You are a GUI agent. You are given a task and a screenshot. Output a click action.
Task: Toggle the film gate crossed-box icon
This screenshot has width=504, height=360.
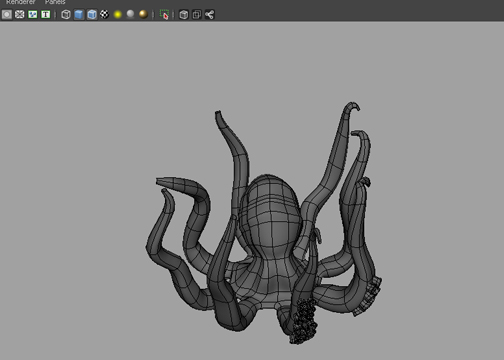coord(20,14)
